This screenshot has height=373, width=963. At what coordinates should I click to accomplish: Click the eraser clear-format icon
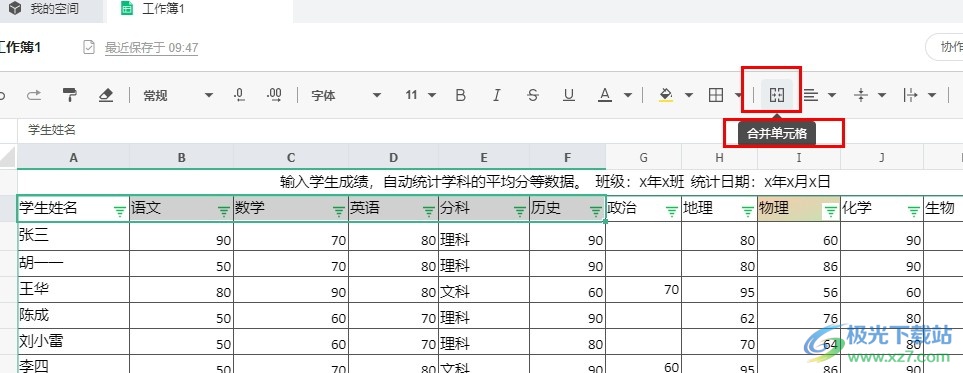pos(106,95)
